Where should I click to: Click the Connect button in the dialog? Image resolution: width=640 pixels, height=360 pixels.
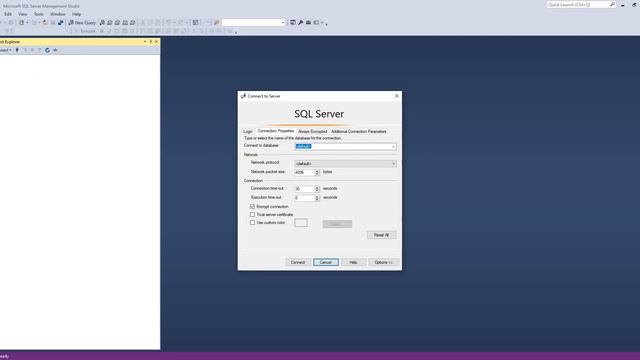298,262
